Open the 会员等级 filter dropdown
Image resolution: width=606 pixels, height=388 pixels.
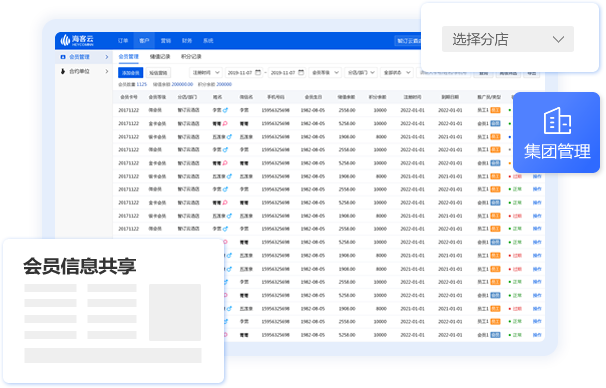coord(325,72)
